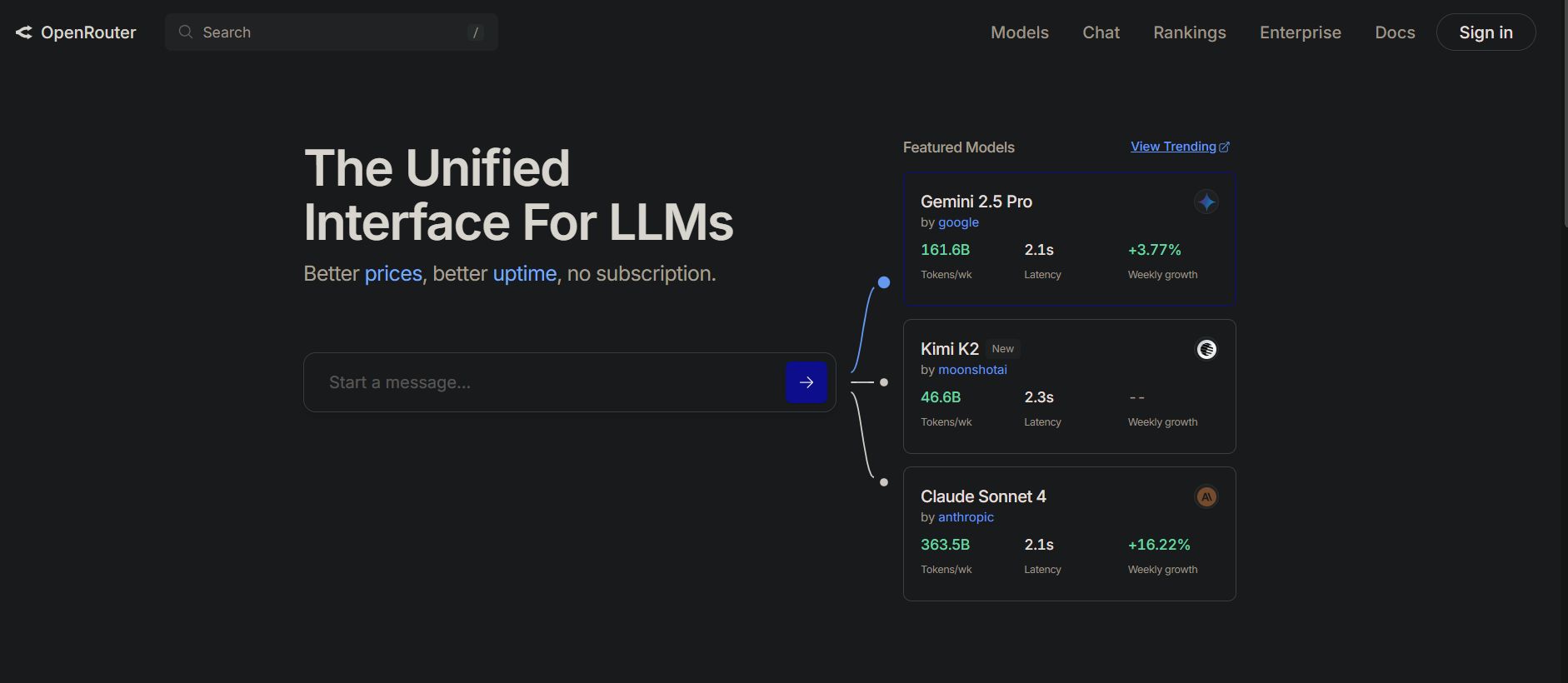Click the OpenRouter logo icon
The width and height of the screenshot is (1568, 683).
pos(23,32)
